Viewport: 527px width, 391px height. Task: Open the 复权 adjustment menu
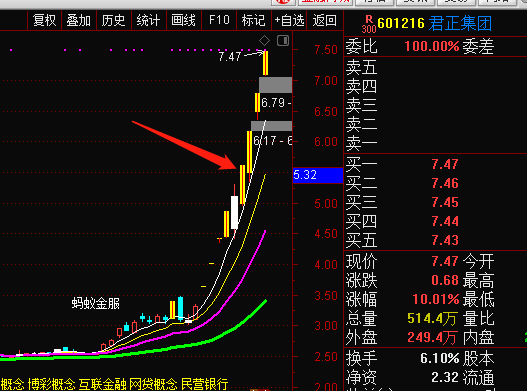click(44, 21)
